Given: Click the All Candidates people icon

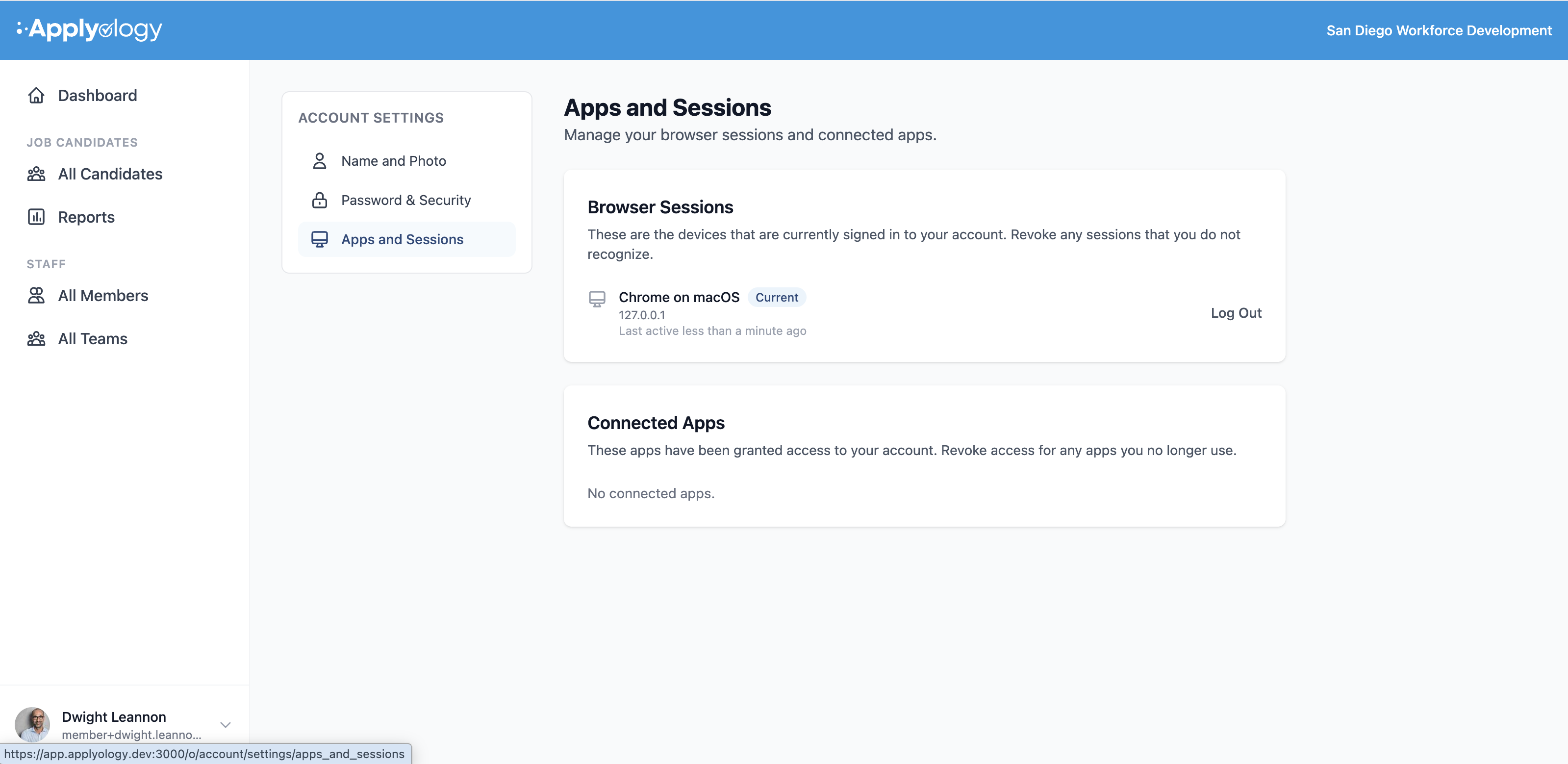Looking at the screenshot, I should tap(36, 174).
